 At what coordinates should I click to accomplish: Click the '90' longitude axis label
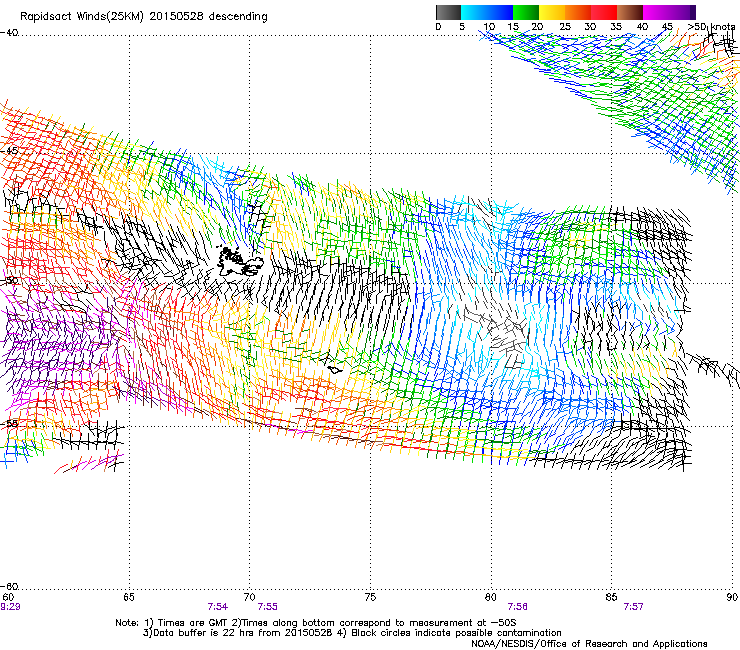[732, 597]
